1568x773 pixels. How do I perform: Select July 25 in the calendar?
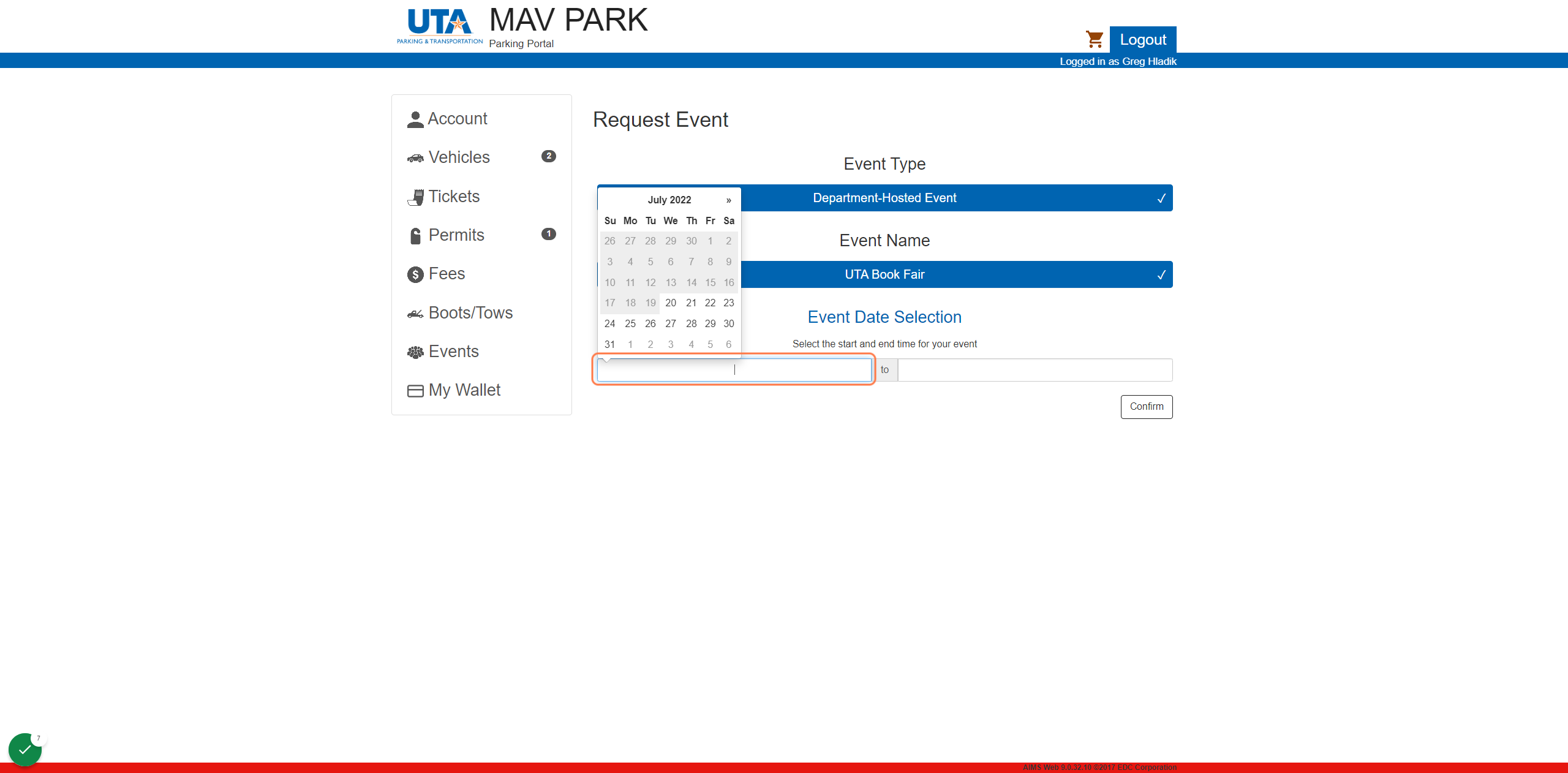tap(630, 323)
